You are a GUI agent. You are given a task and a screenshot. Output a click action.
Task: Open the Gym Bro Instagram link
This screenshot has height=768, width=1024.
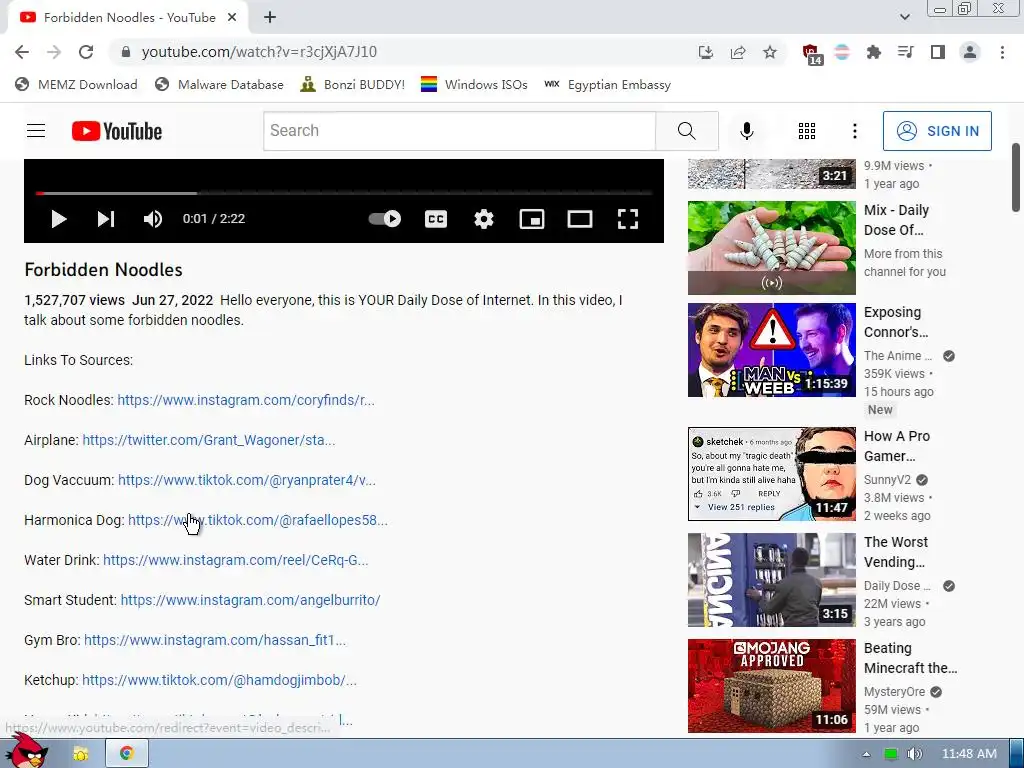215,640
